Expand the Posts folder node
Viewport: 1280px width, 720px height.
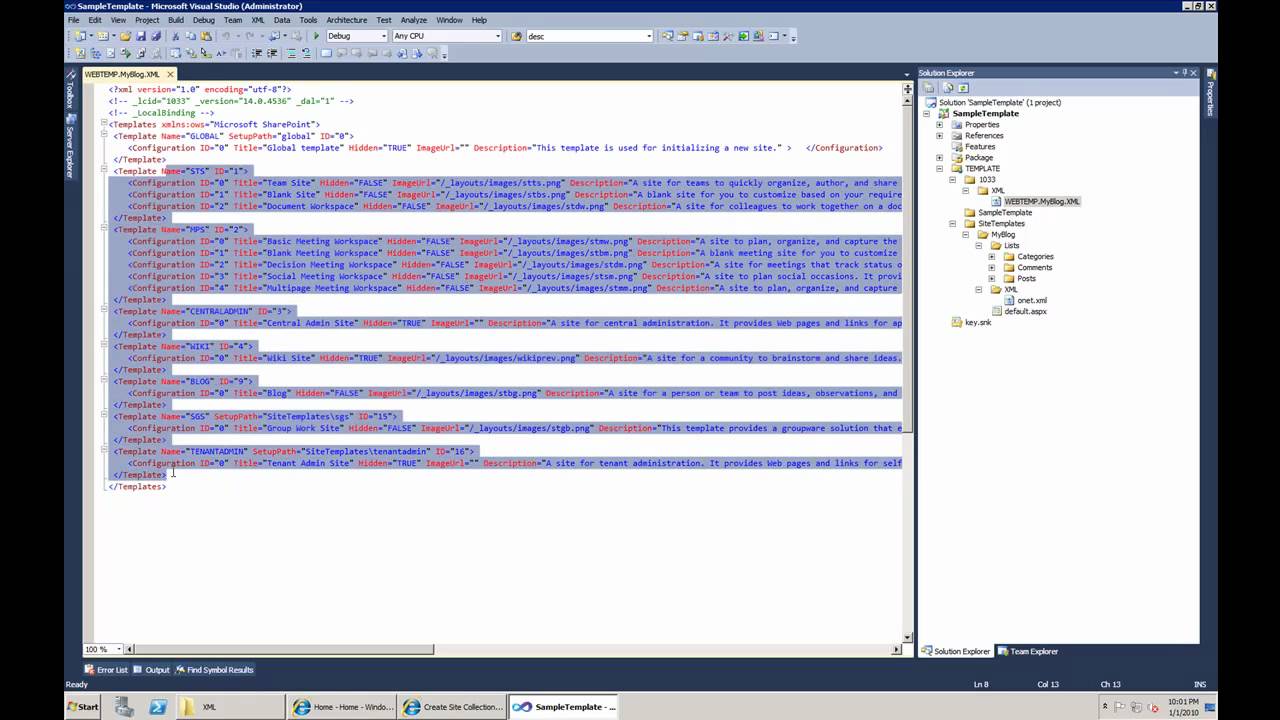(x=992, y=279)
